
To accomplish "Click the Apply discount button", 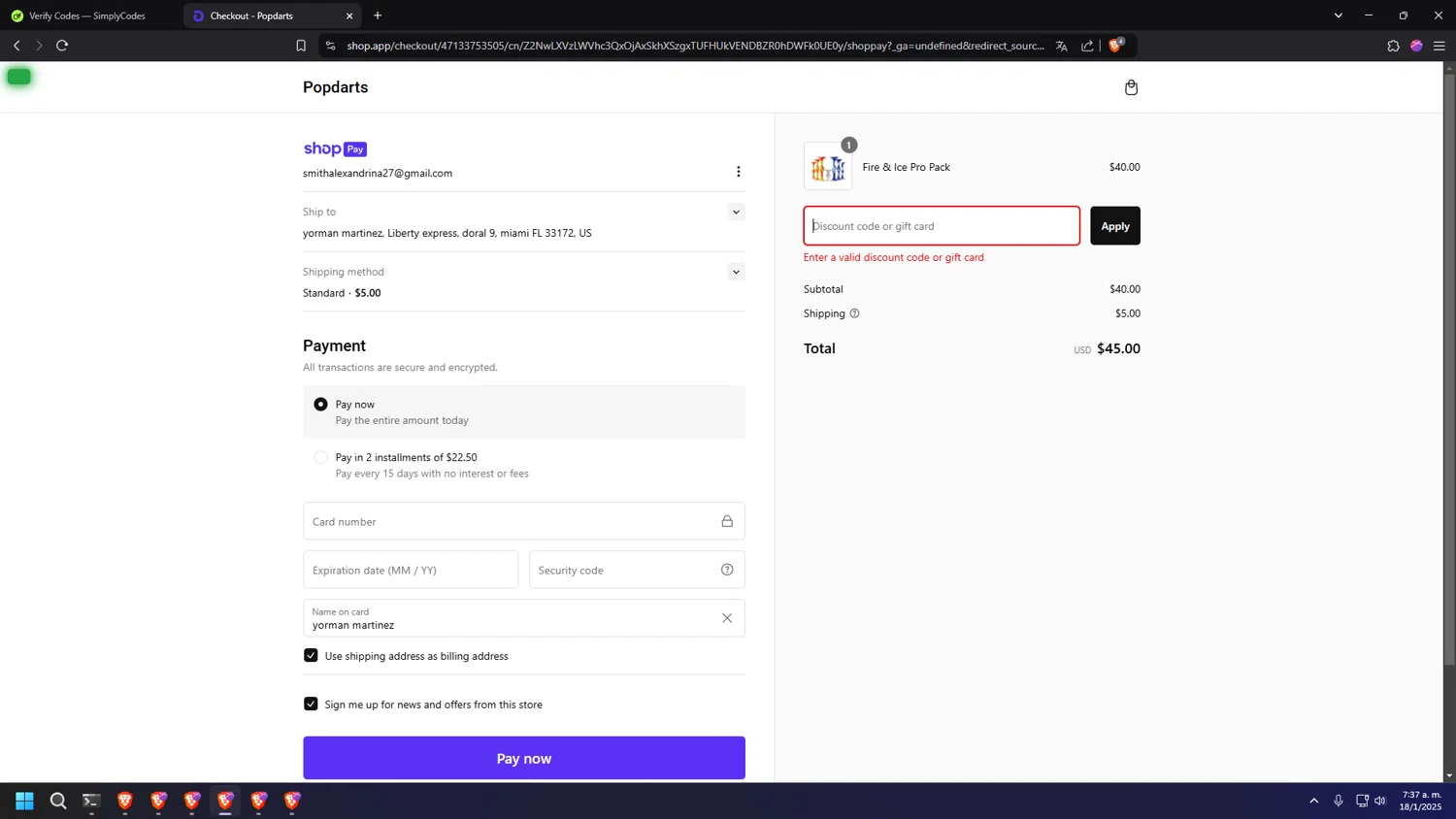I will pyautogui.click(x=1115, y=226).
